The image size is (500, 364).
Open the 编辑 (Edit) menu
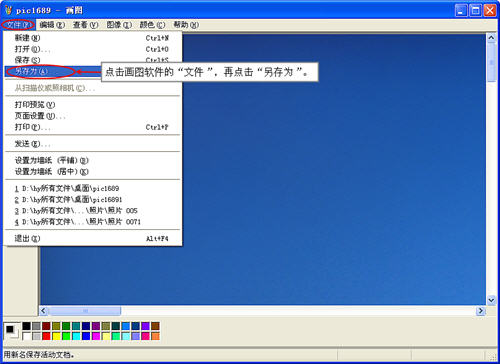pyautogui.click(x=52, y=25)
